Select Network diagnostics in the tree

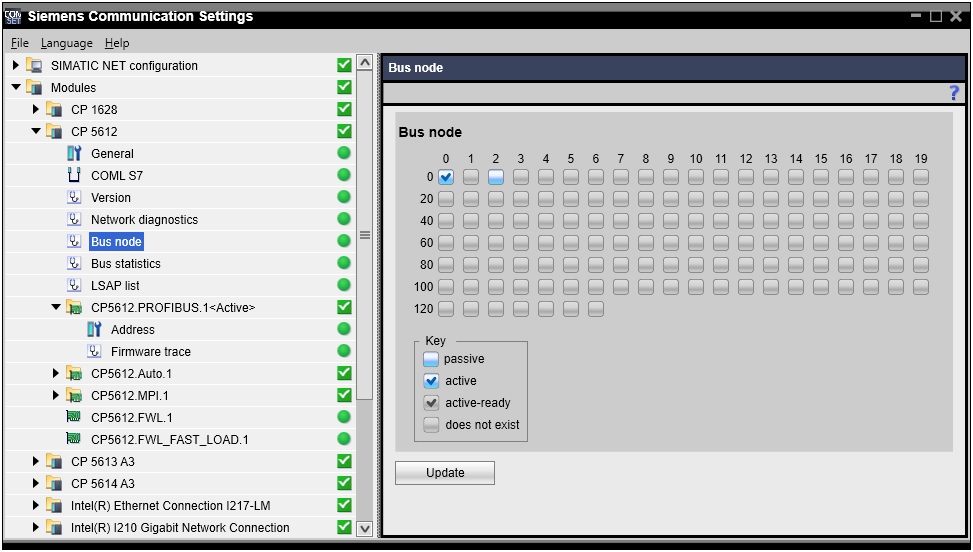(145, 220)
